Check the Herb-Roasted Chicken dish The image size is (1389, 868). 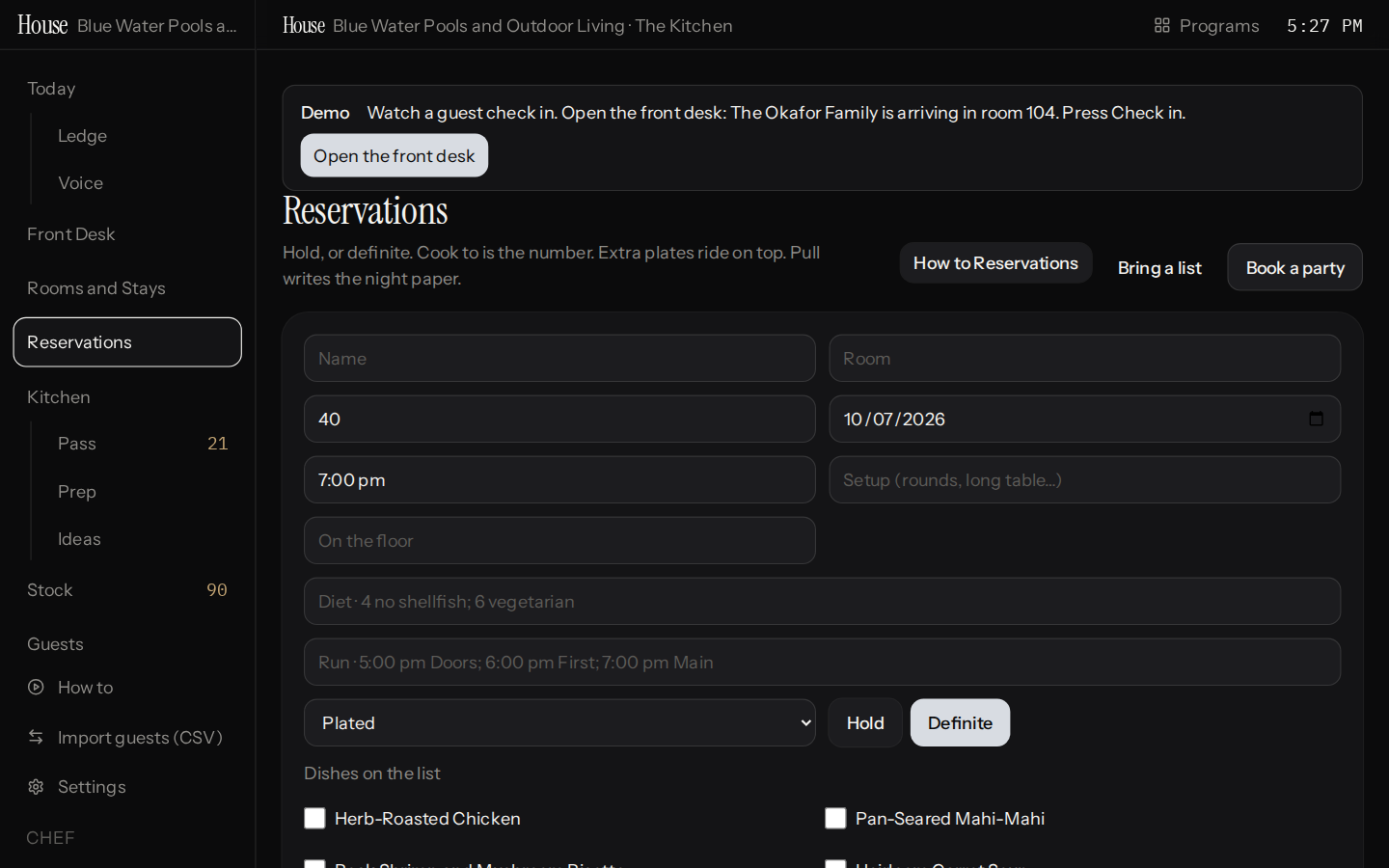314,819
